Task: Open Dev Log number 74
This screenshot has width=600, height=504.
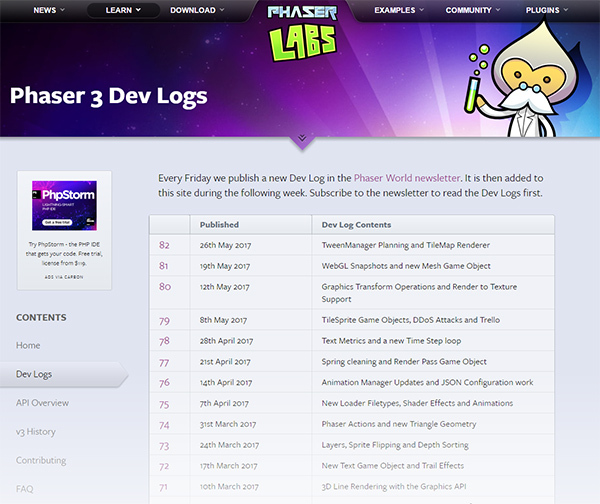Action: coord(164,425)
